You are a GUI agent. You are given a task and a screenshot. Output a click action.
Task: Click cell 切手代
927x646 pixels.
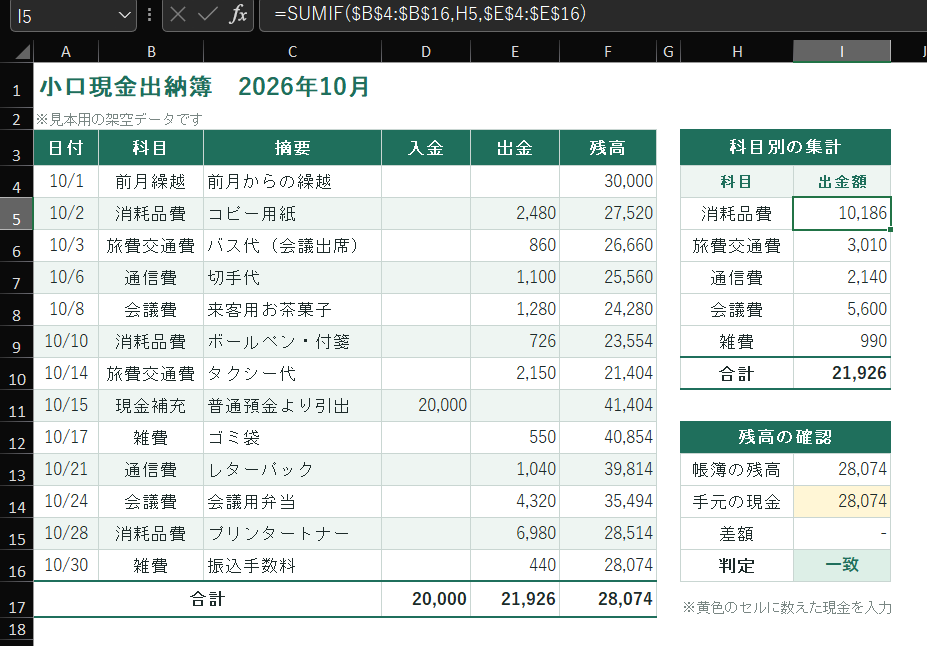[293, 277]
